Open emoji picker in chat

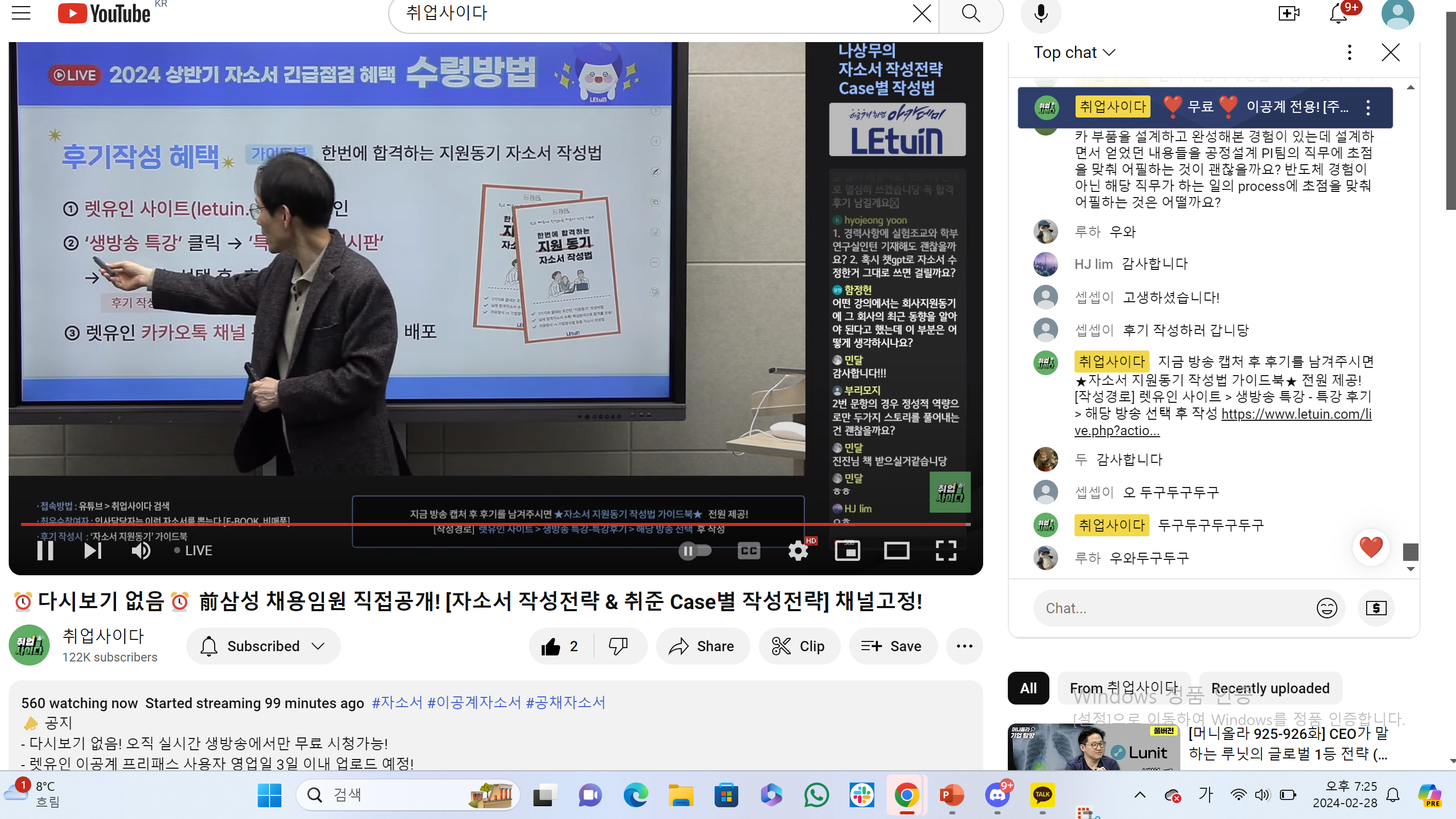tap(1327, 608)
